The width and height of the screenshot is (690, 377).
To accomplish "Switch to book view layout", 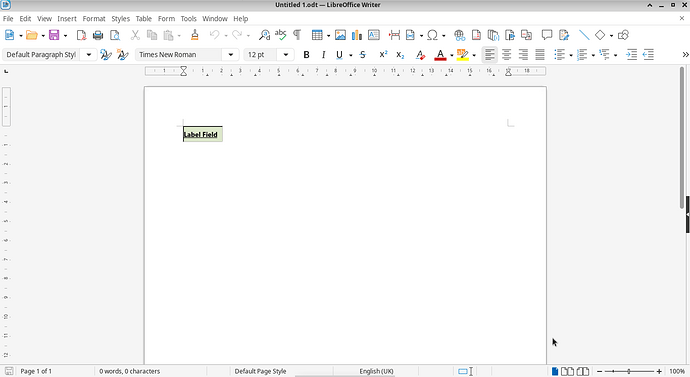I will pyautogui.click(x=583, y=371).
